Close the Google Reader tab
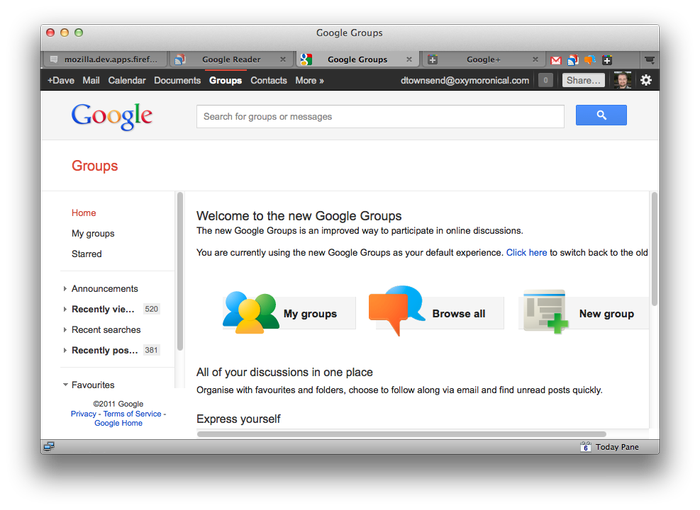 click(x=283, y=59)
